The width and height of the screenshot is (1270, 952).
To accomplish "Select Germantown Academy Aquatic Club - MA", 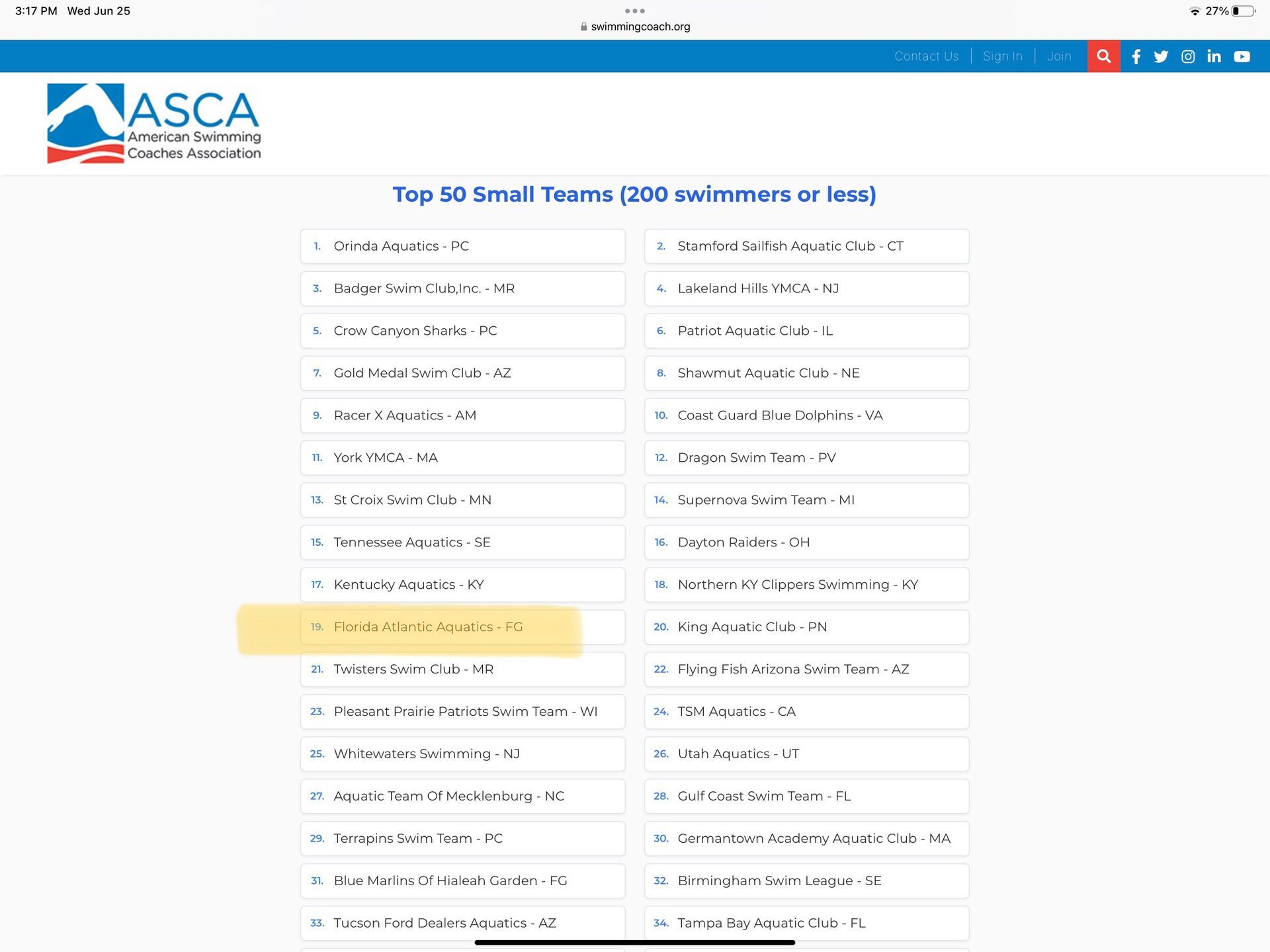I will [806, 839].
